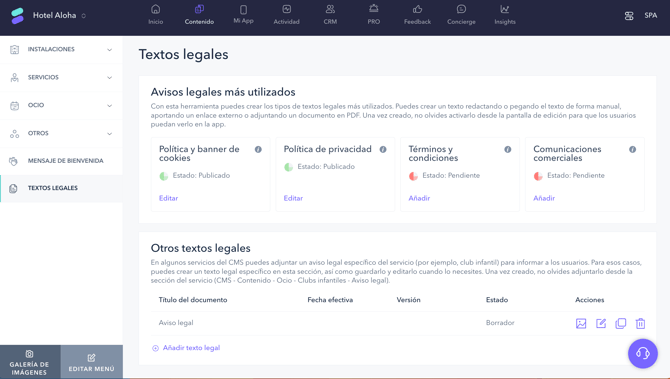Duplicate the Aviso legal document
This screenshot has height=379, width=670.
pyautogui.click(x=620, y=323)
